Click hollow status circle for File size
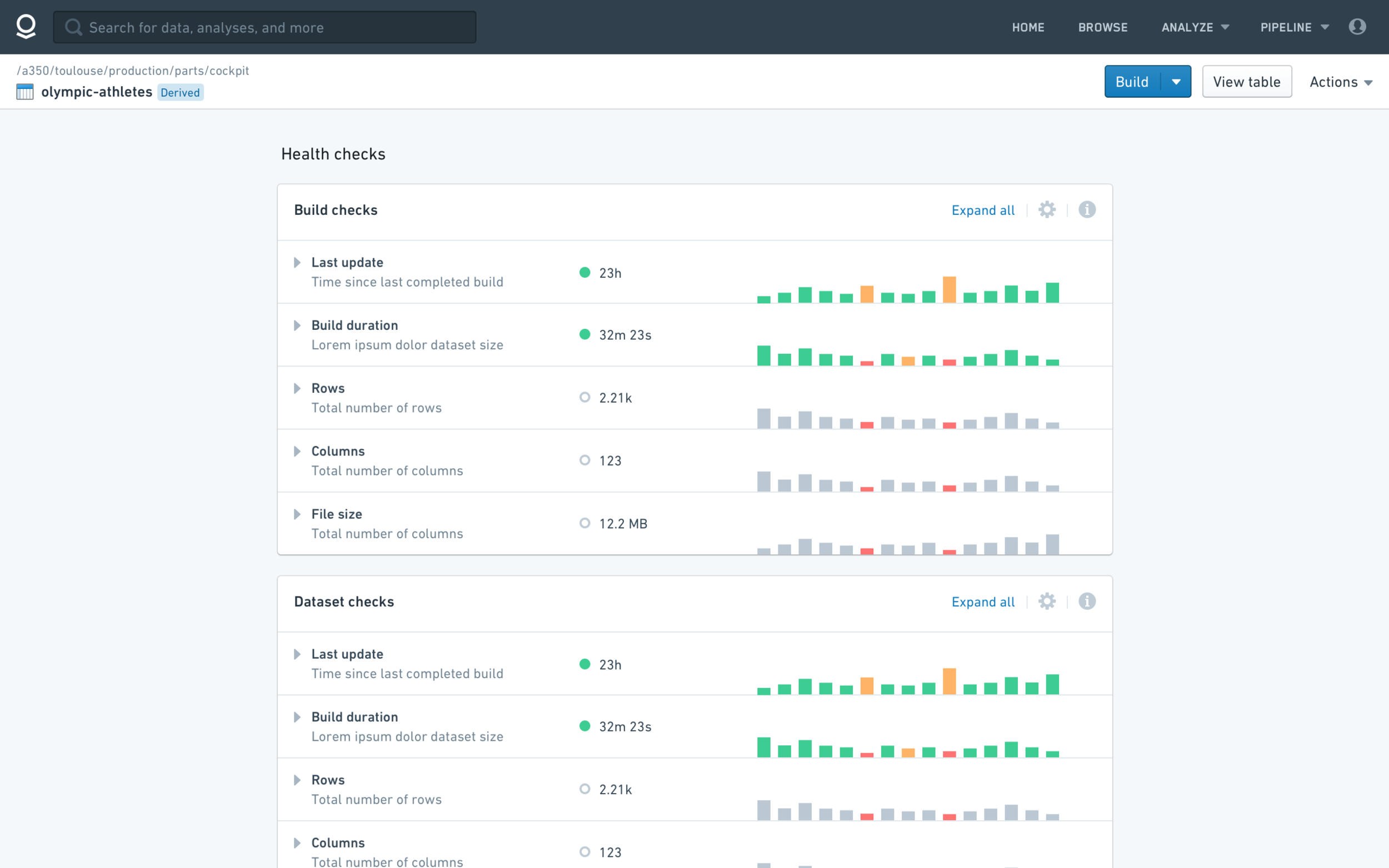 click(x=584, y=523)
